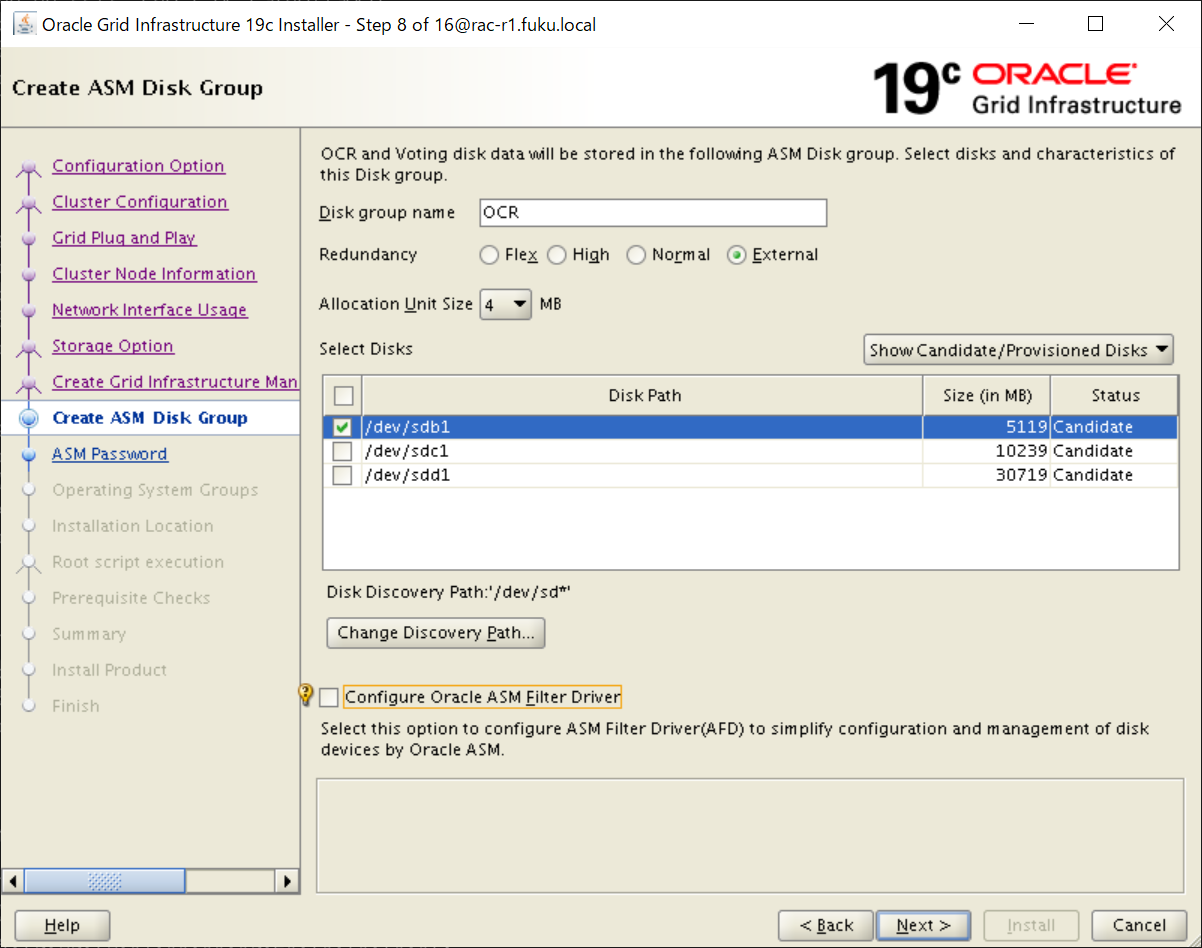This screenshot has width=1202, height=948.
Task: Toggle the select-all disks header checkbox
Action: tap(342, 395)
